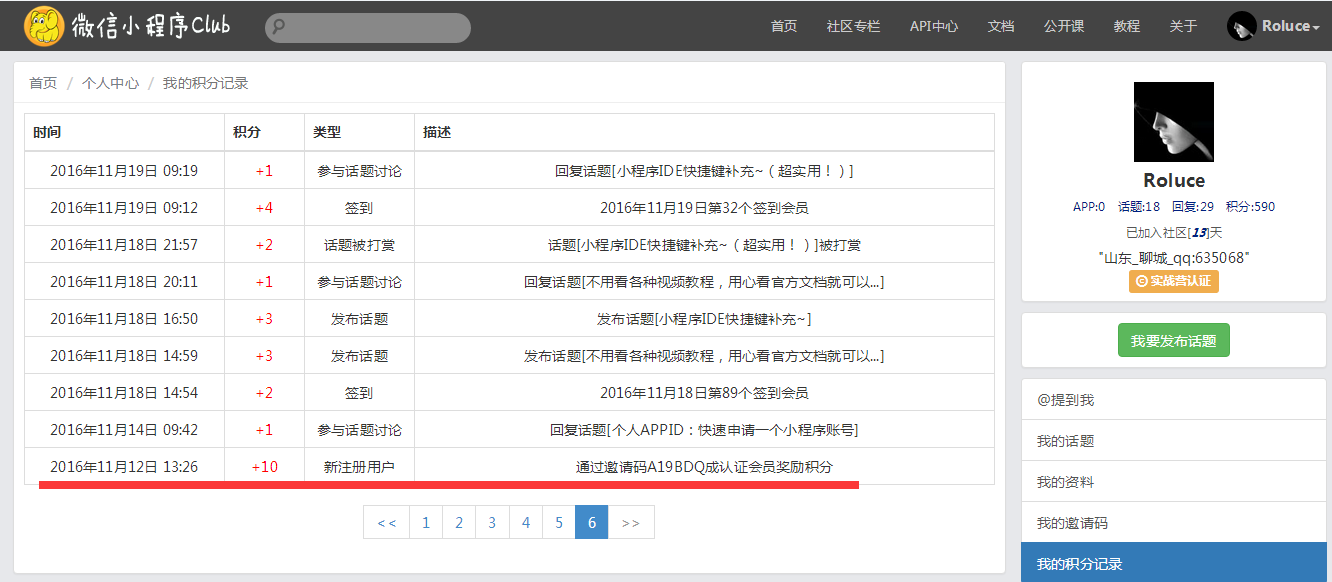Open the Roluce user dropdown menu
The width and height of the screenshot is (1332, 582).
pos(1290,26)
